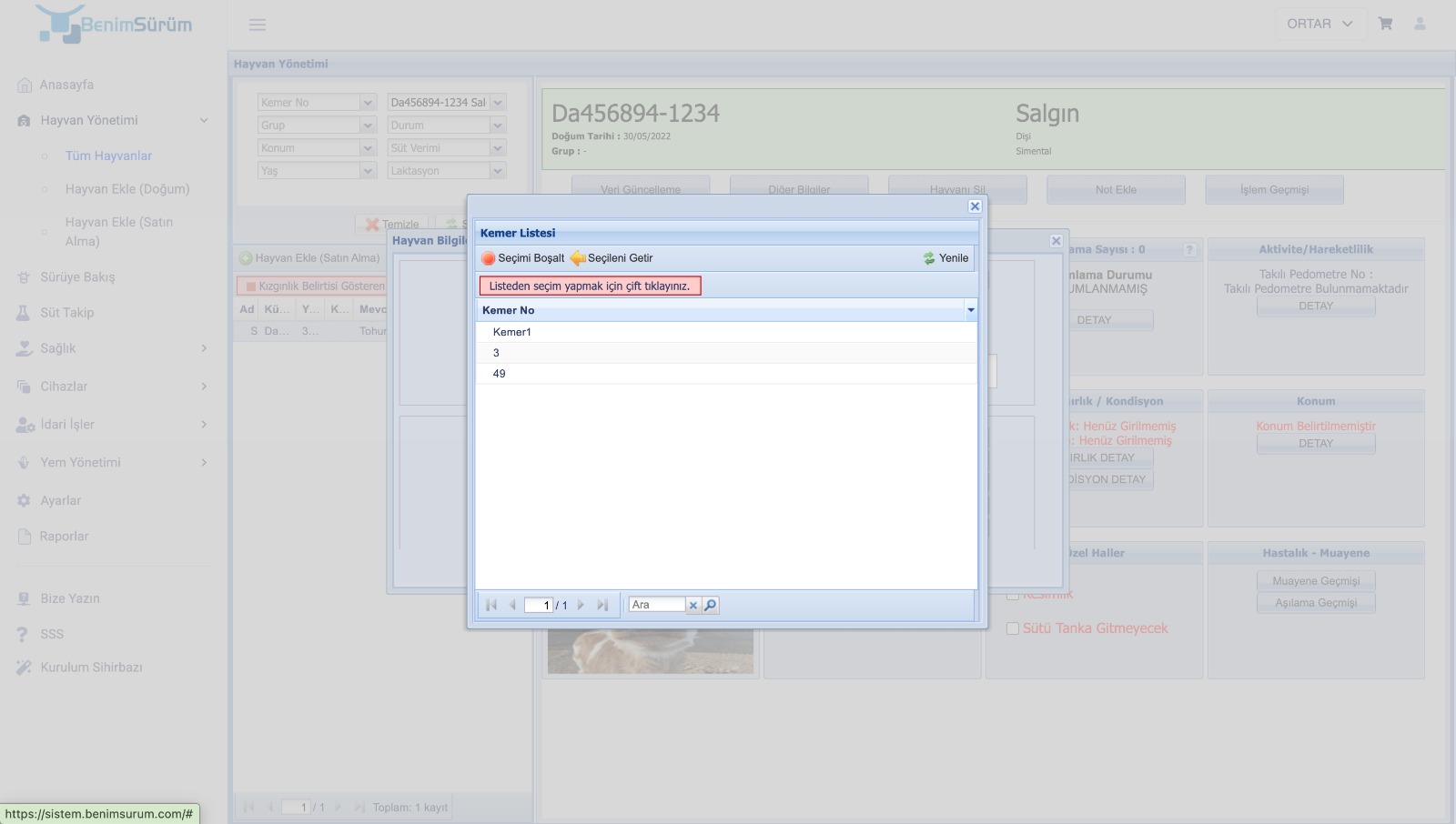Open the animal selector Da456894-1234 dropdown

coord(498,103)
